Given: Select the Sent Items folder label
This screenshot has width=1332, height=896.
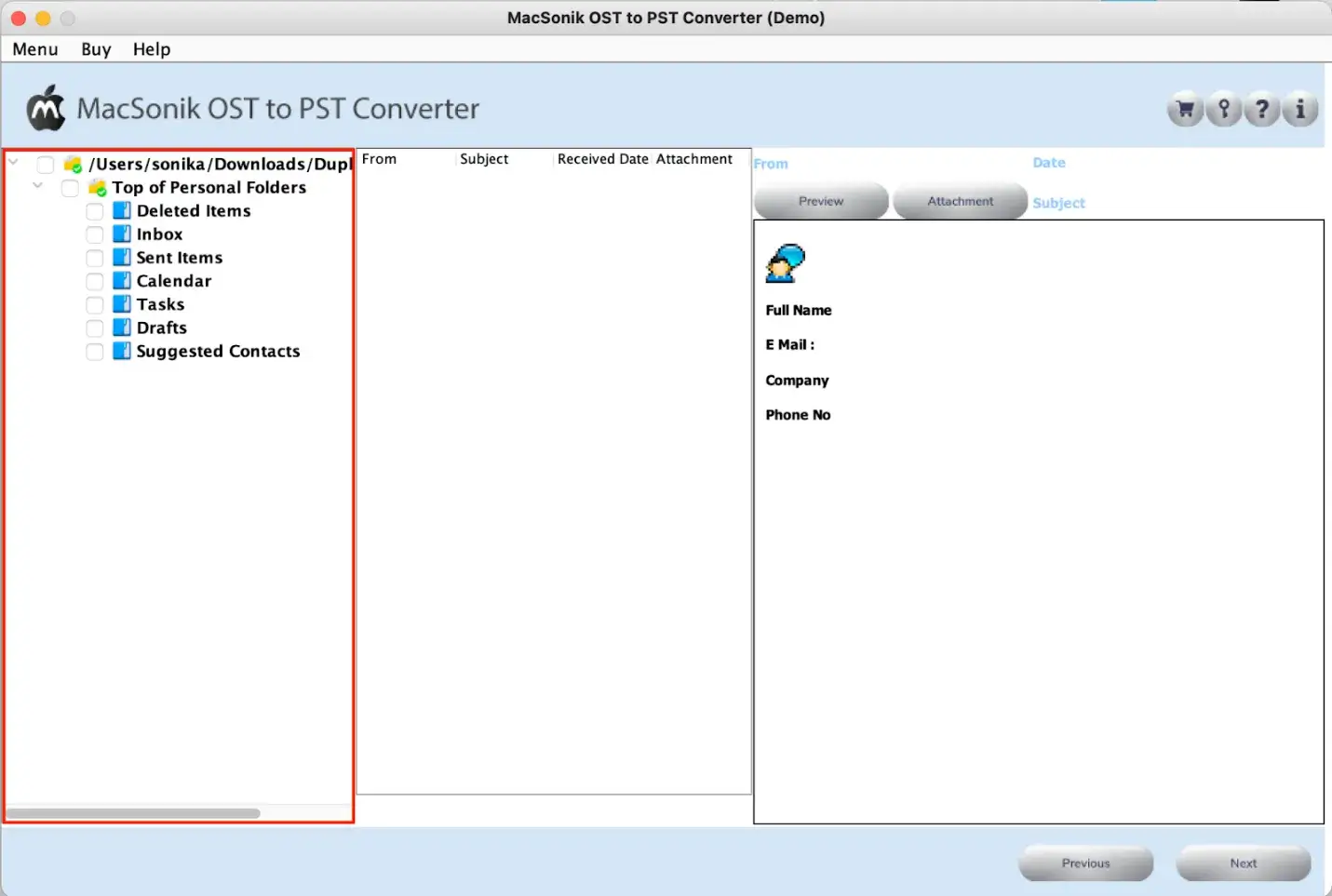Looking at the screenshot, I should pyautogui.click(x=180, y=258).
